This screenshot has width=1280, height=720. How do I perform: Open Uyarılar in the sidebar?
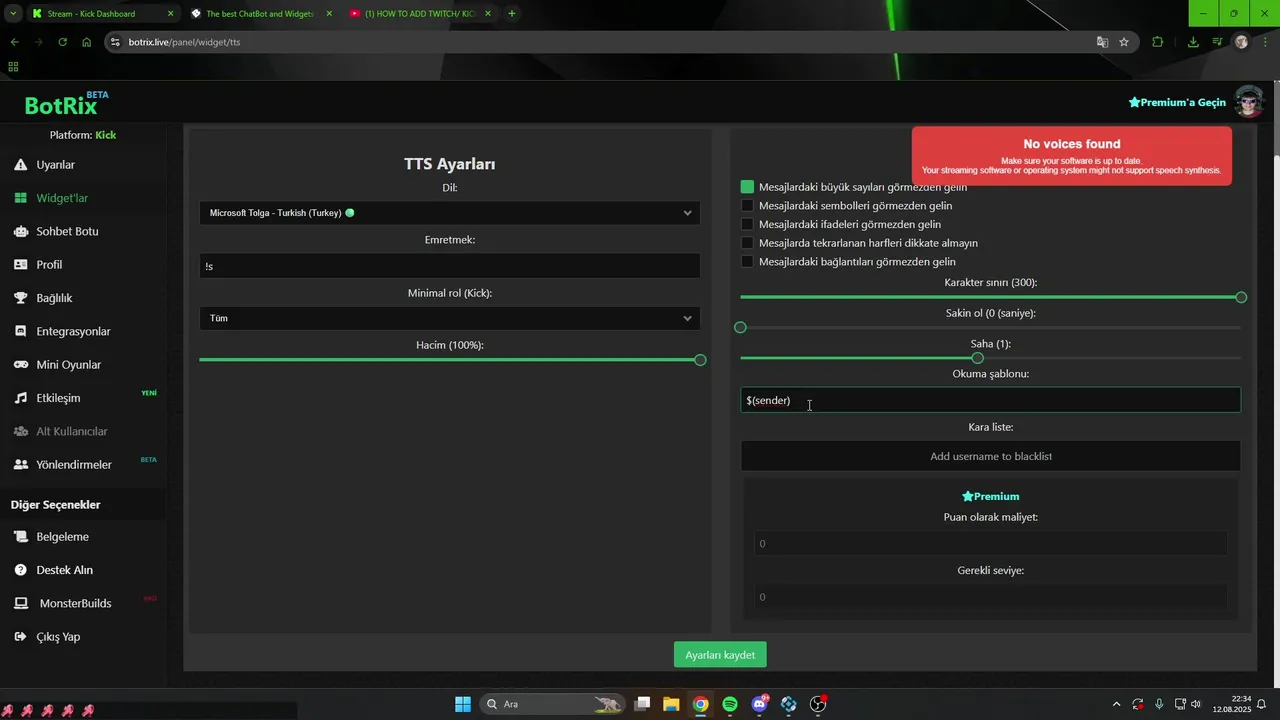(x=57, y=165)
